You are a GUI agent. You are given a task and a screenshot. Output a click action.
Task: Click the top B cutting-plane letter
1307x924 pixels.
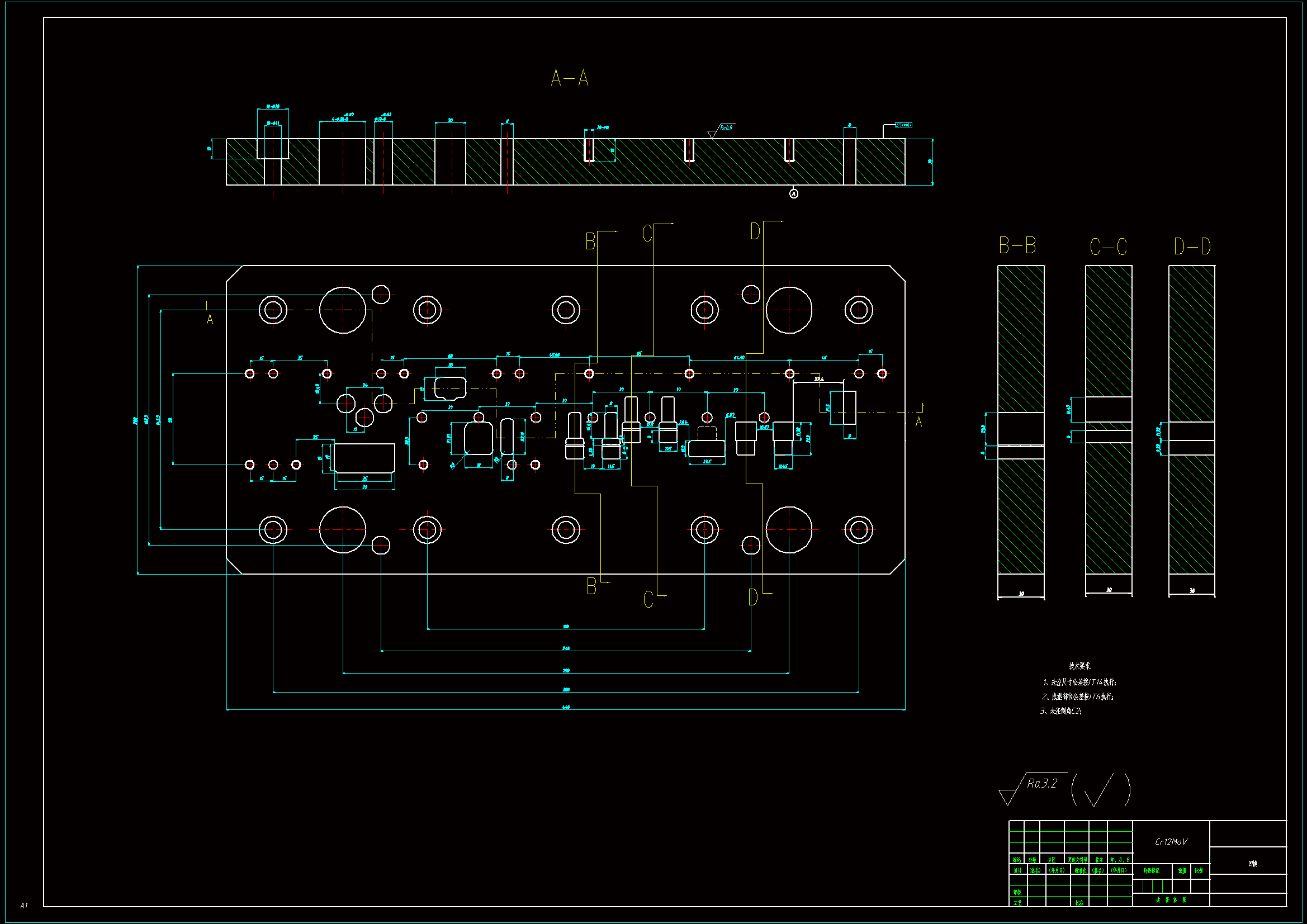590,242
